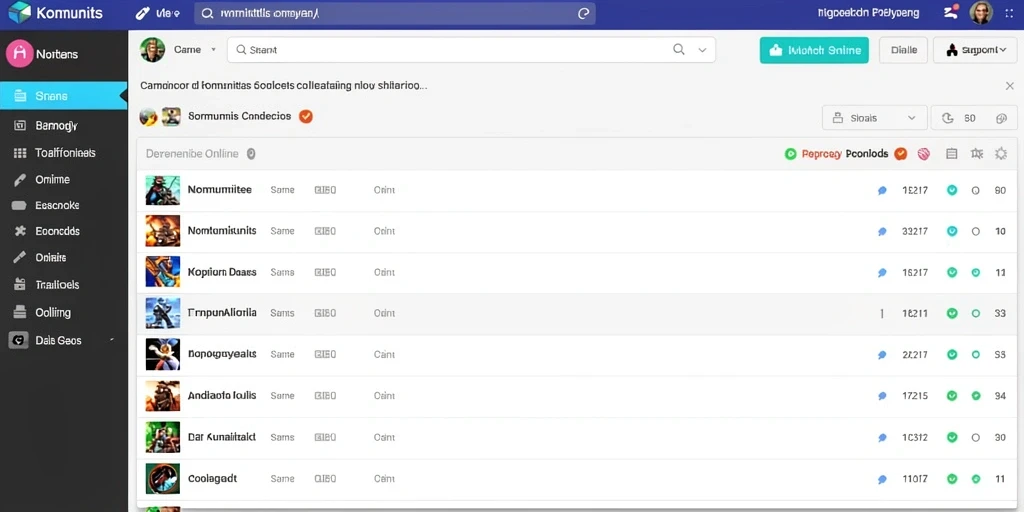The image size is (1024, 512).
Task: Expand the Sloais dropdown
Action: point(874,118)
